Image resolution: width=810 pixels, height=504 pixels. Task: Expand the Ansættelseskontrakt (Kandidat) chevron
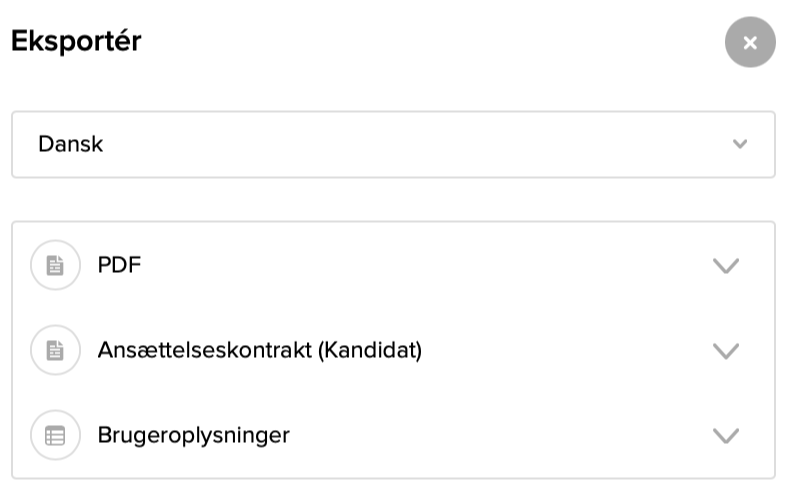725,351
